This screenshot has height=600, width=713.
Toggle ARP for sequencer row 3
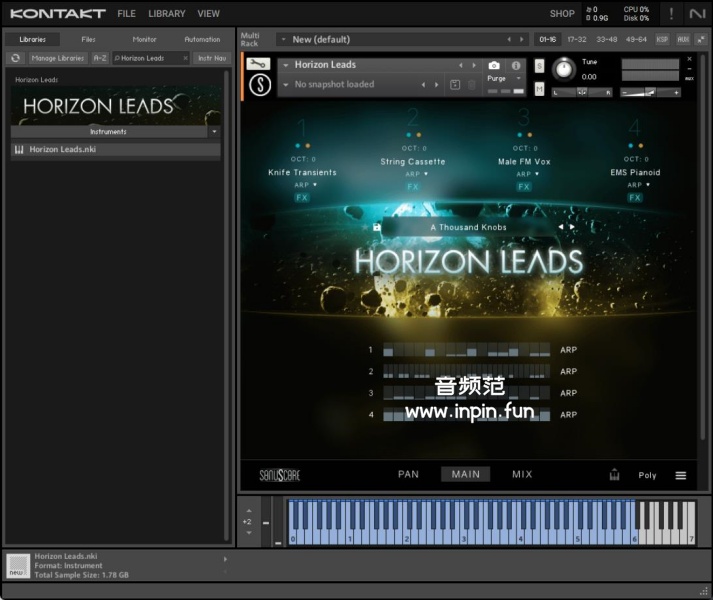click(x=568, y=393)
